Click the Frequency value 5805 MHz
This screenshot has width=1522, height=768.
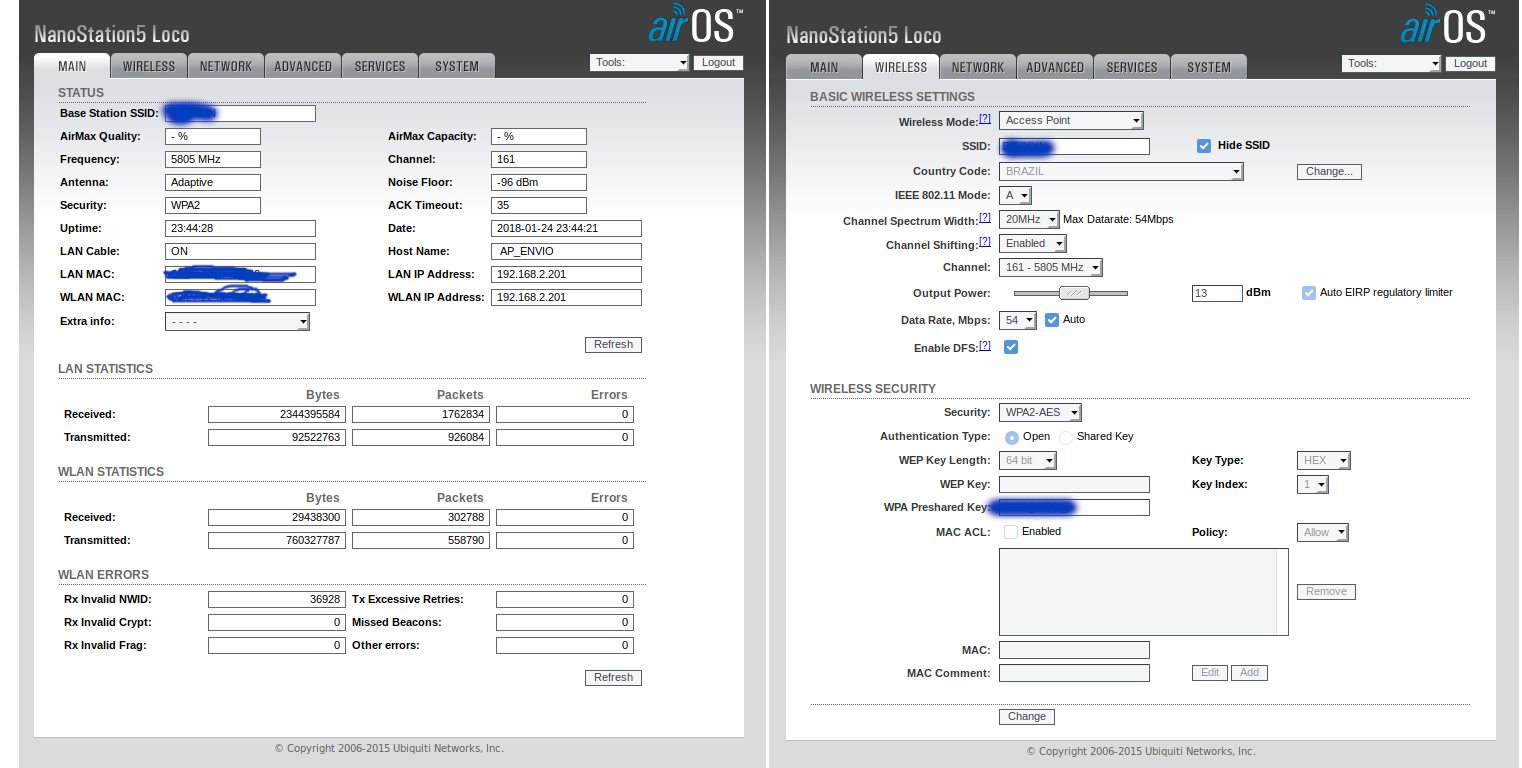click(213, 160)
